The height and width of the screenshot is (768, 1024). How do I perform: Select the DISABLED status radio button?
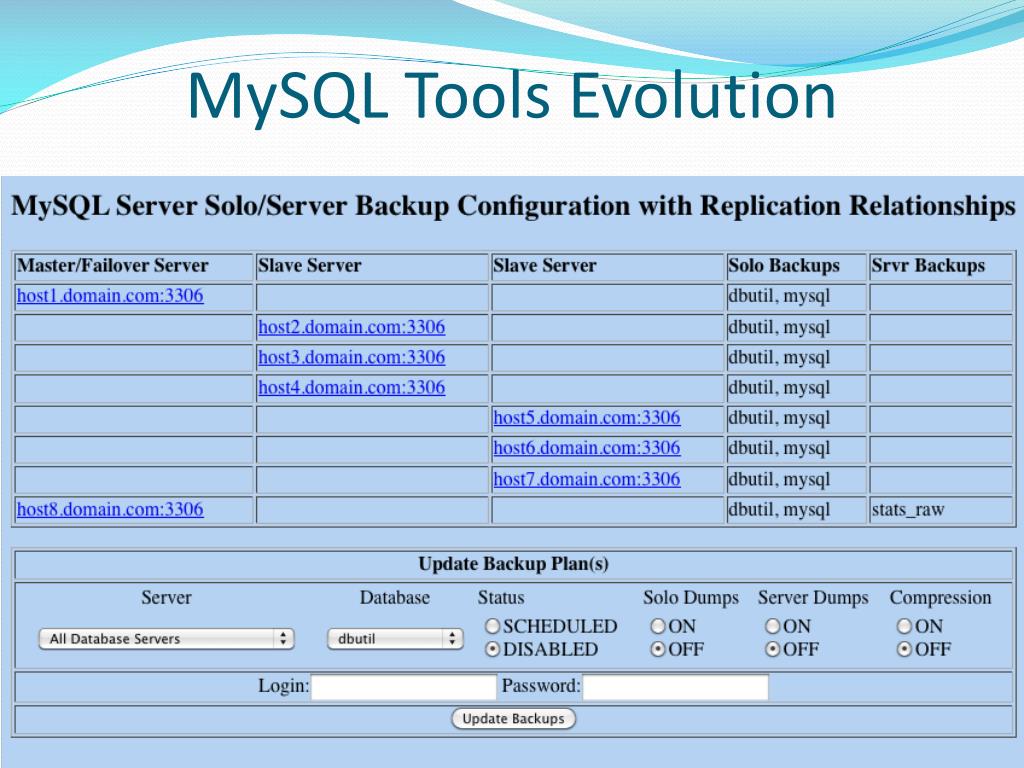coord(492,649)
